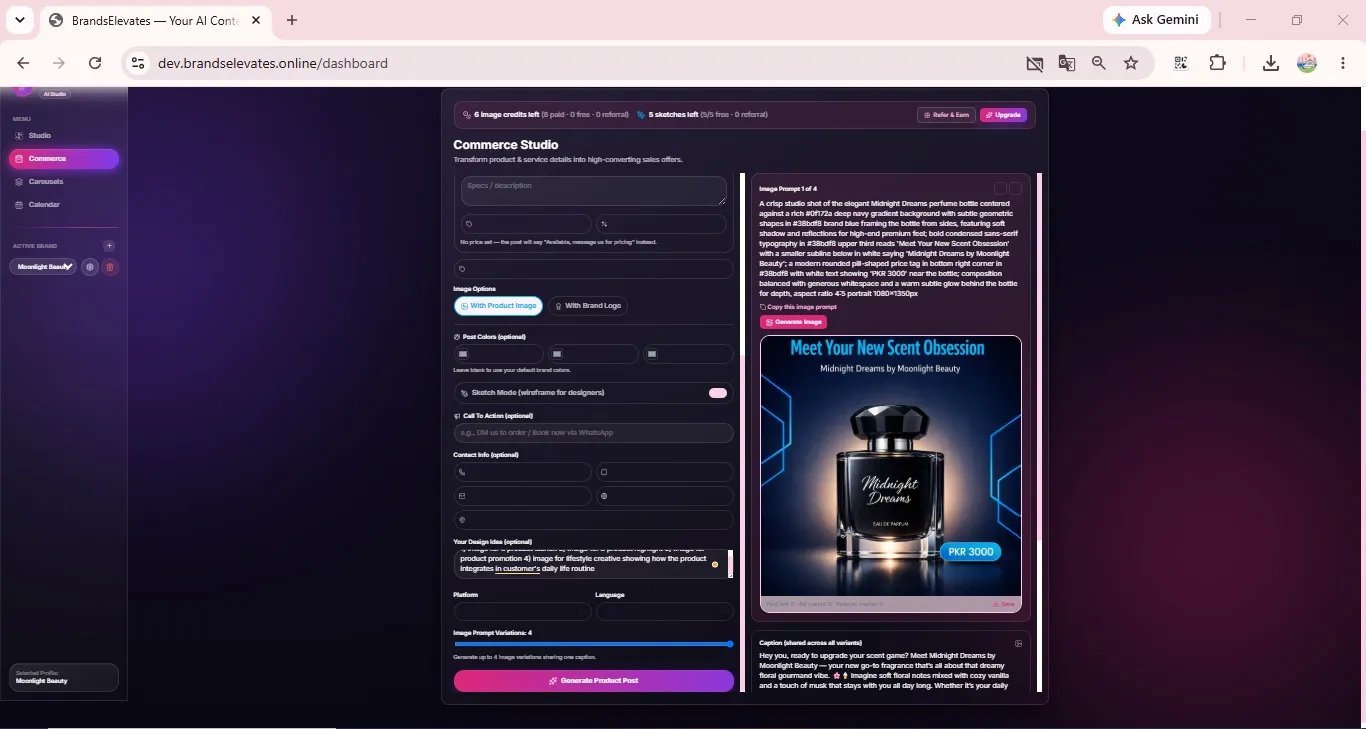
Task: Open settings for the Moonlight Beauty brand
Action: click(90, 267)
